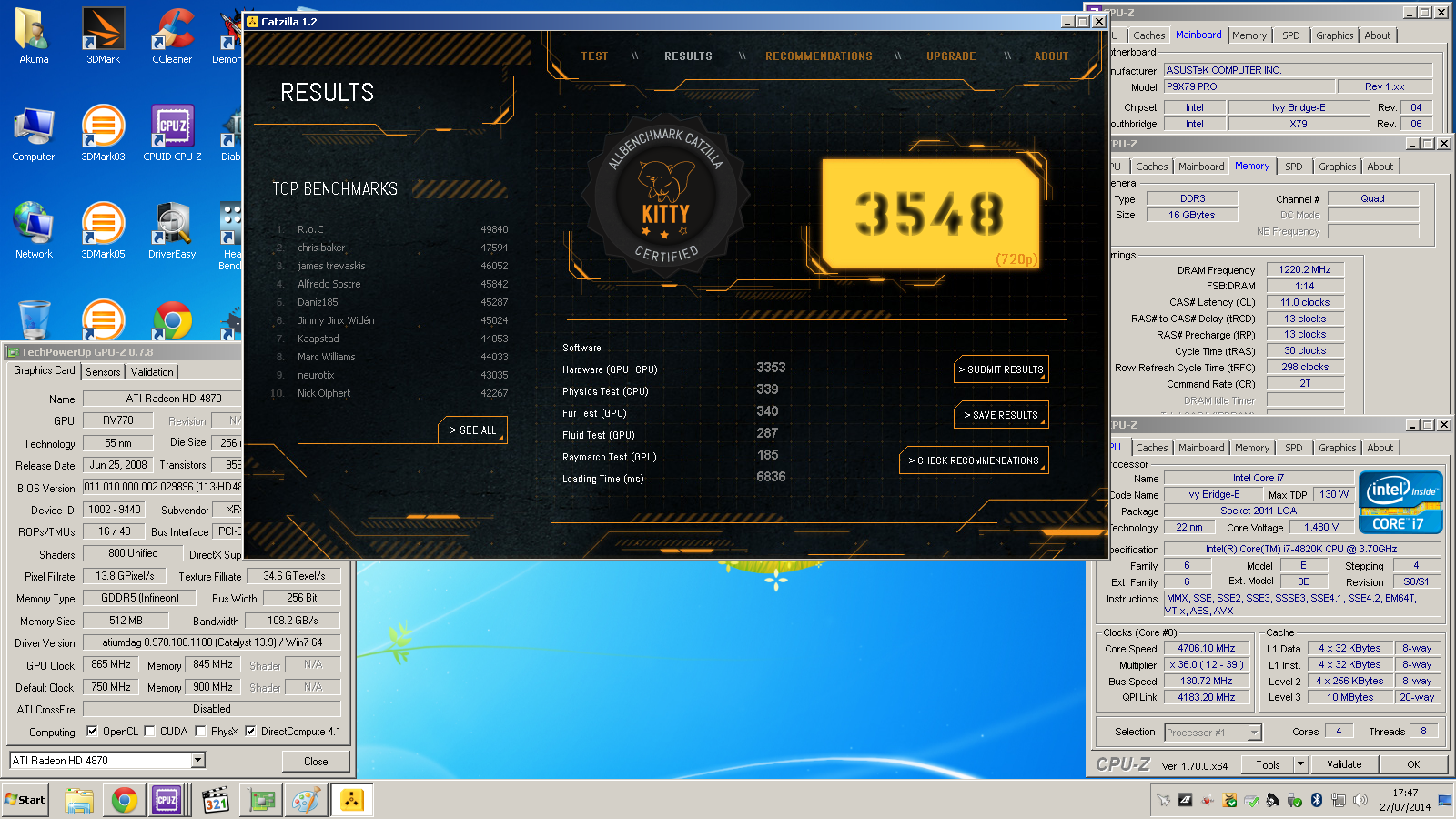Open the RECOMMENDATIONS tab in Catzilla
1456x819 pixels.
click(x=819, y=56)
